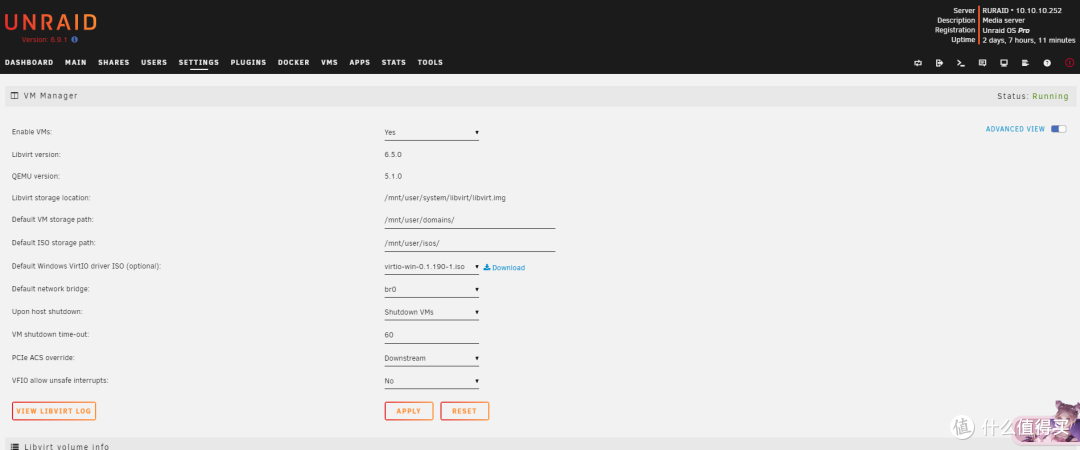Click the Help question mark icon
Viewport: 1080px width, 450px height.
tap(1047, 63)
